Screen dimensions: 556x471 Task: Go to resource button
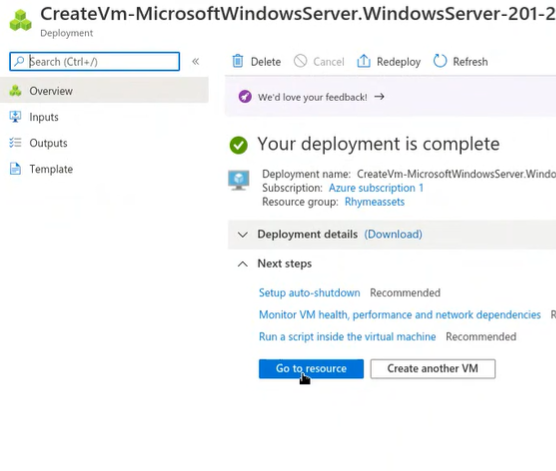(311, 369)
